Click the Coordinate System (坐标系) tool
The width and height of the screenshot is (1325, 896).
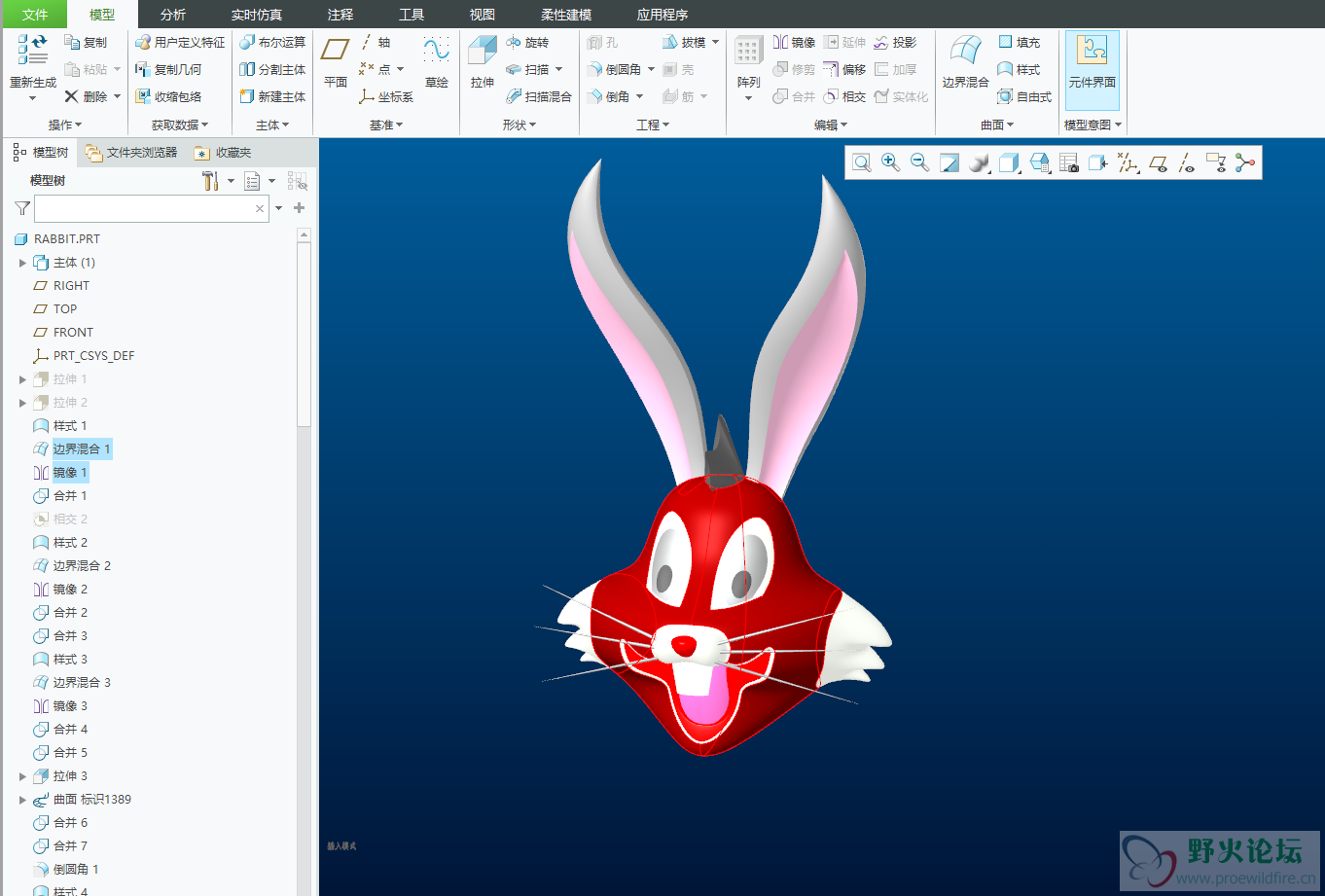[386, 96]
